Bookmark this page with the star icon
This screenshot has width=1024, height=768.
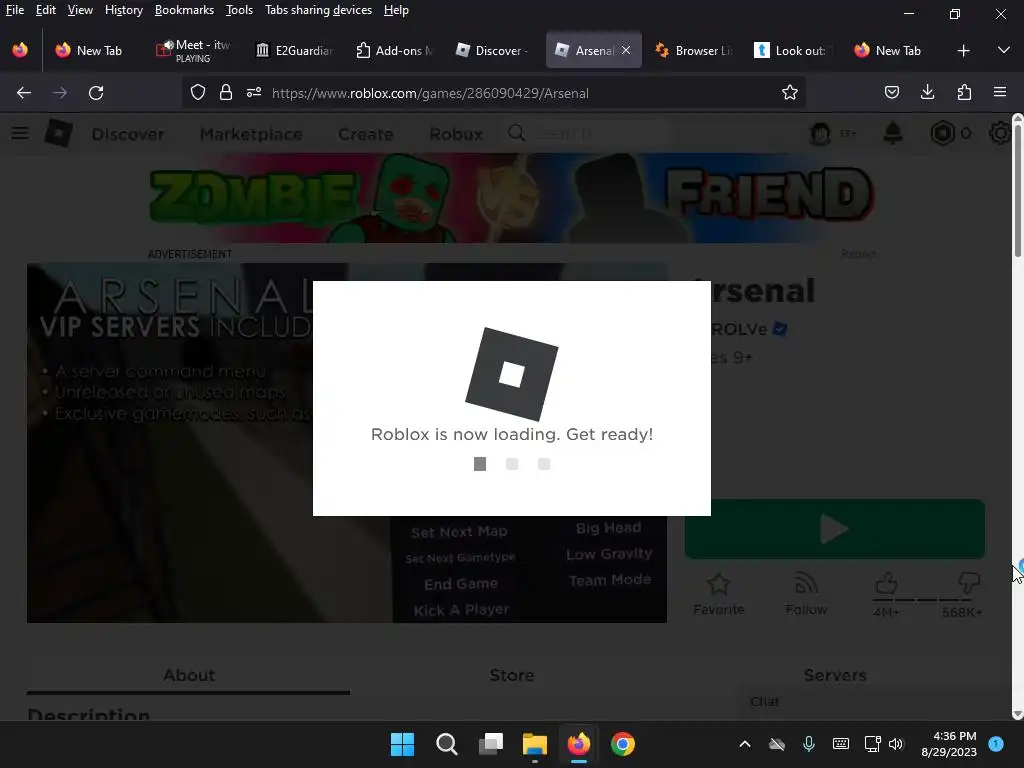790,93
